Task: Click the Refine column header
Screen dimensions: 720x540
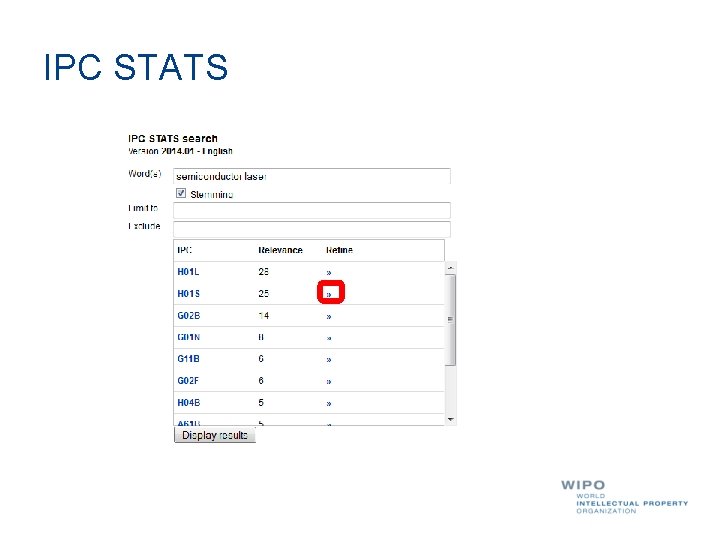Action: pyautogui.click(x=339, y=250)
